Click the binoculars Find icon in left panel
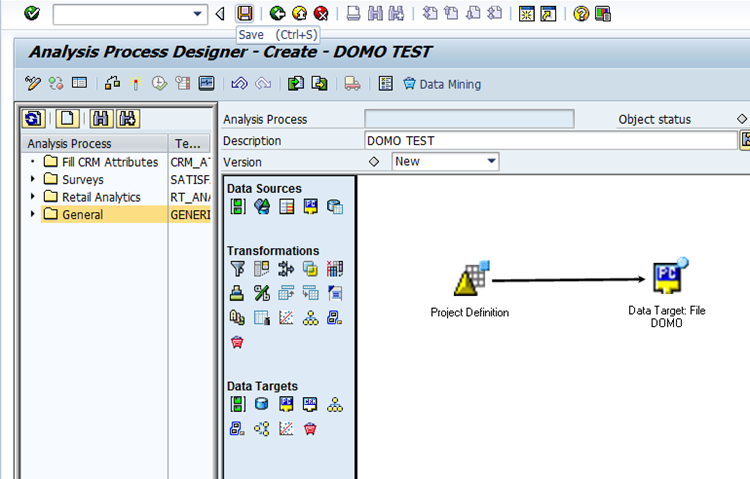This screenshot has height=479, width=750. [101, 118]
